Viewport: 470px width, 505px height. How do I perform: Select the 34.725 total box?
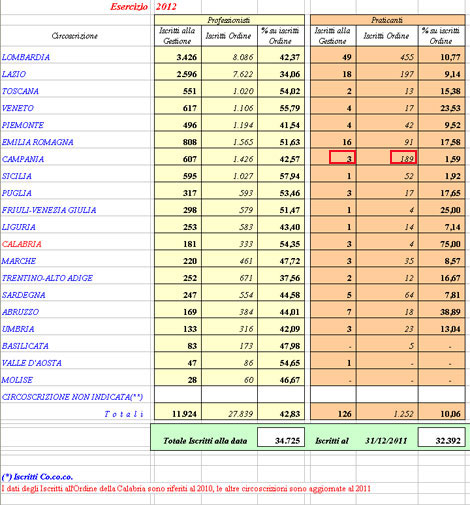(281, 437)
